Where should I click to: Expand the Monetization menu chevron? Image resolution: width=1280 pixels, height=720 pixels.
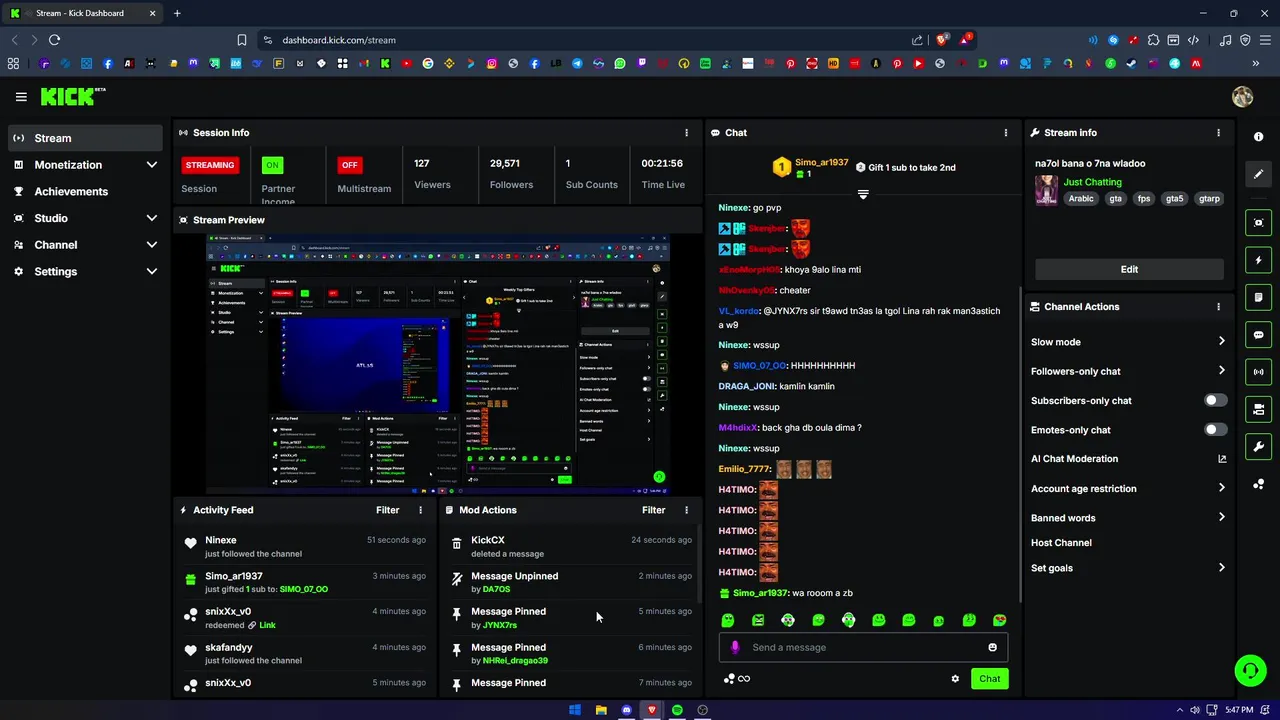pyautogui.click(x=152, y=165)
